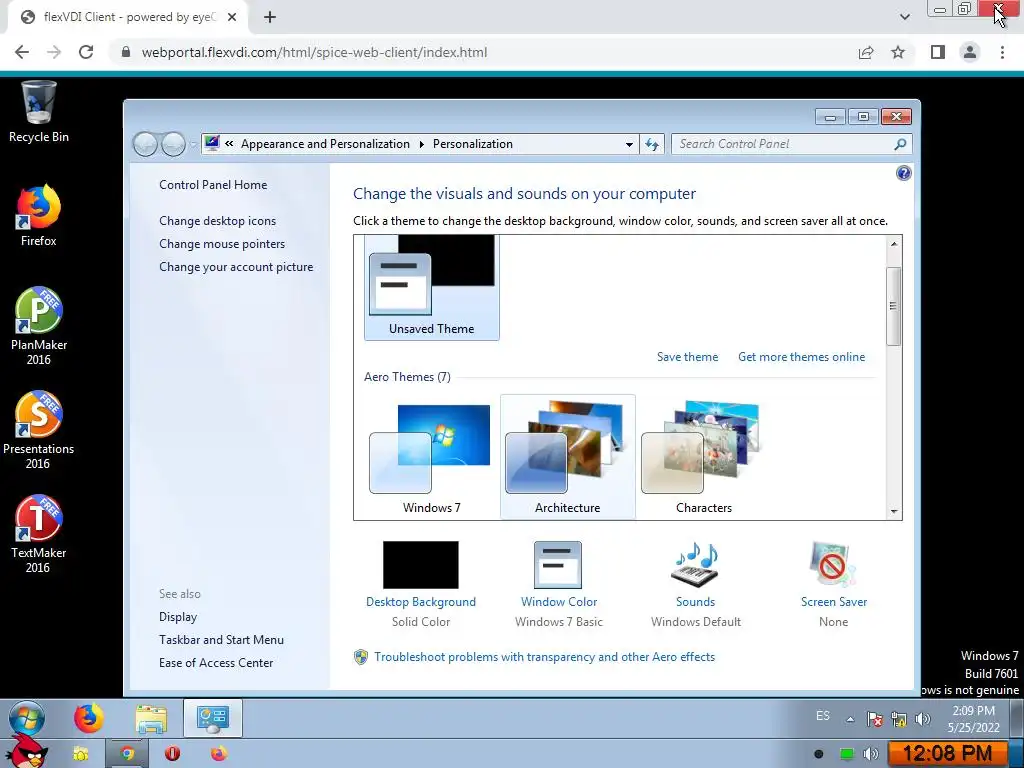Expand the breadcrumb double-chevron in address bar

(x=229, y=144)
